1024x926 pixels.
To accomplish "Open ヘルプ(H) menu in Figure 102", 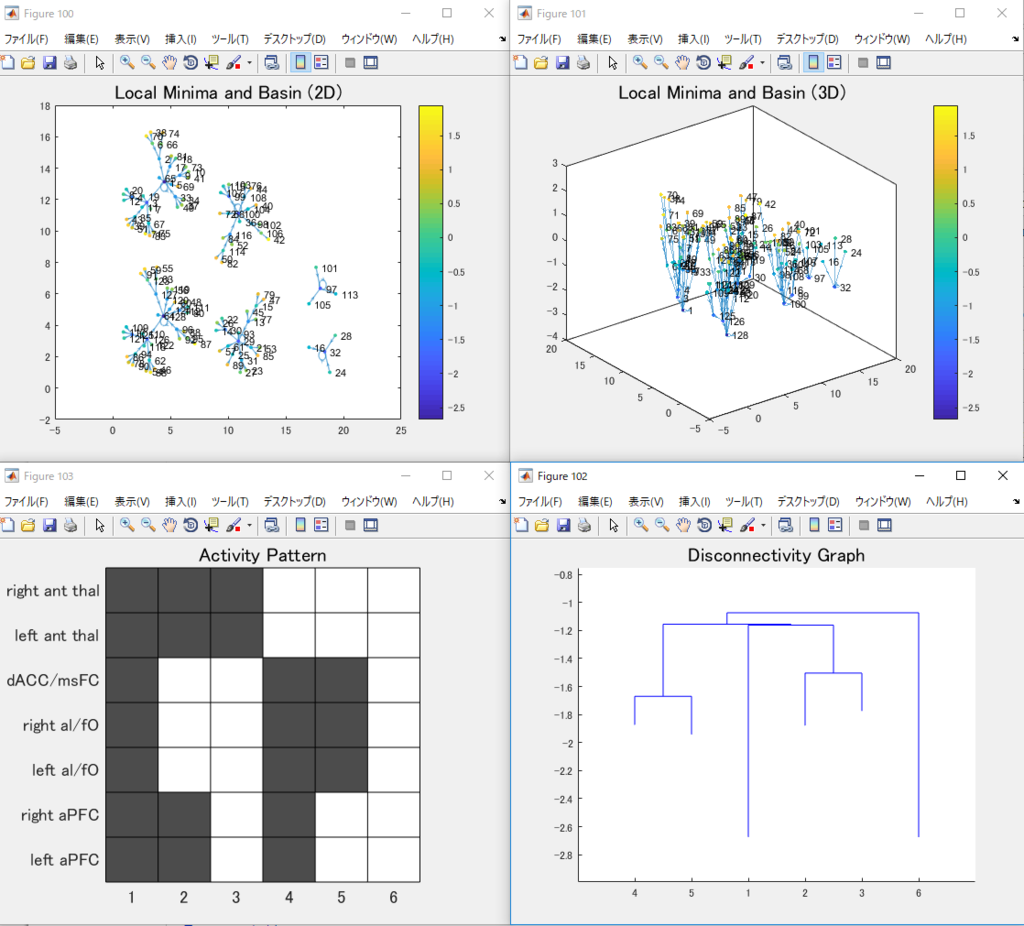I will coord(947,502).
